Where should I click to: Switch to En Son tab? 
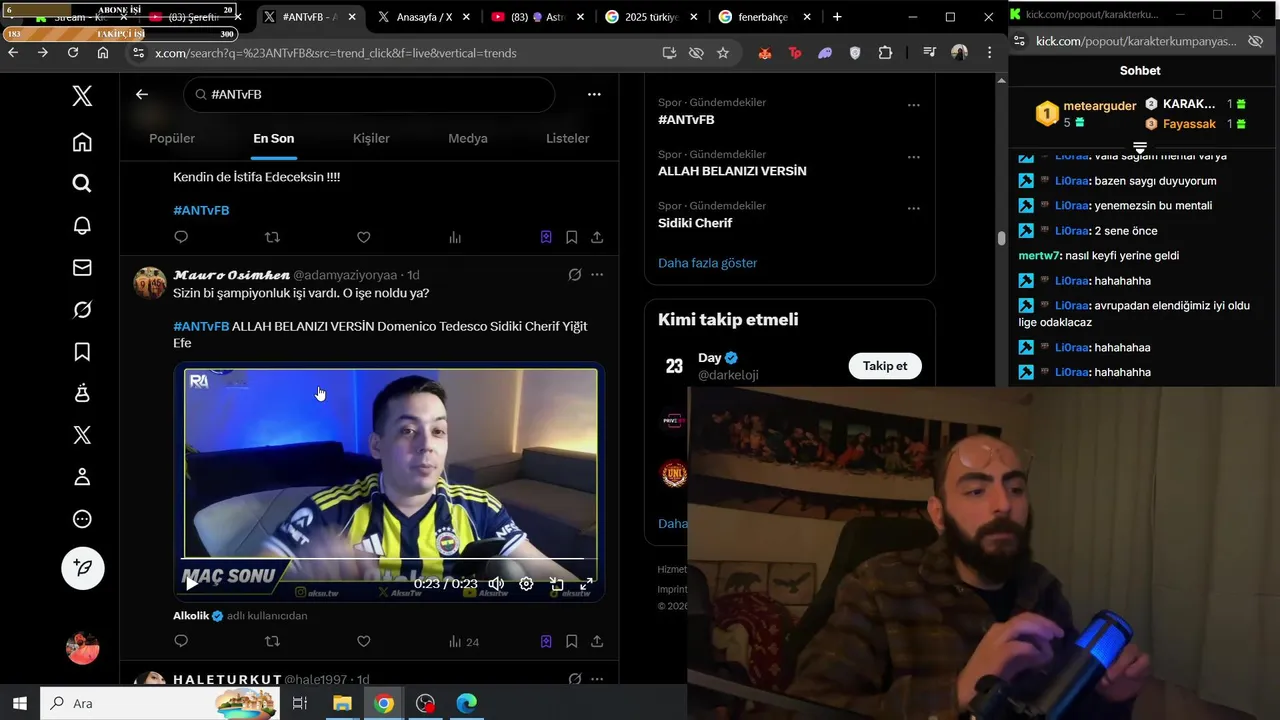pyautogui.click(x=273, y=138)
